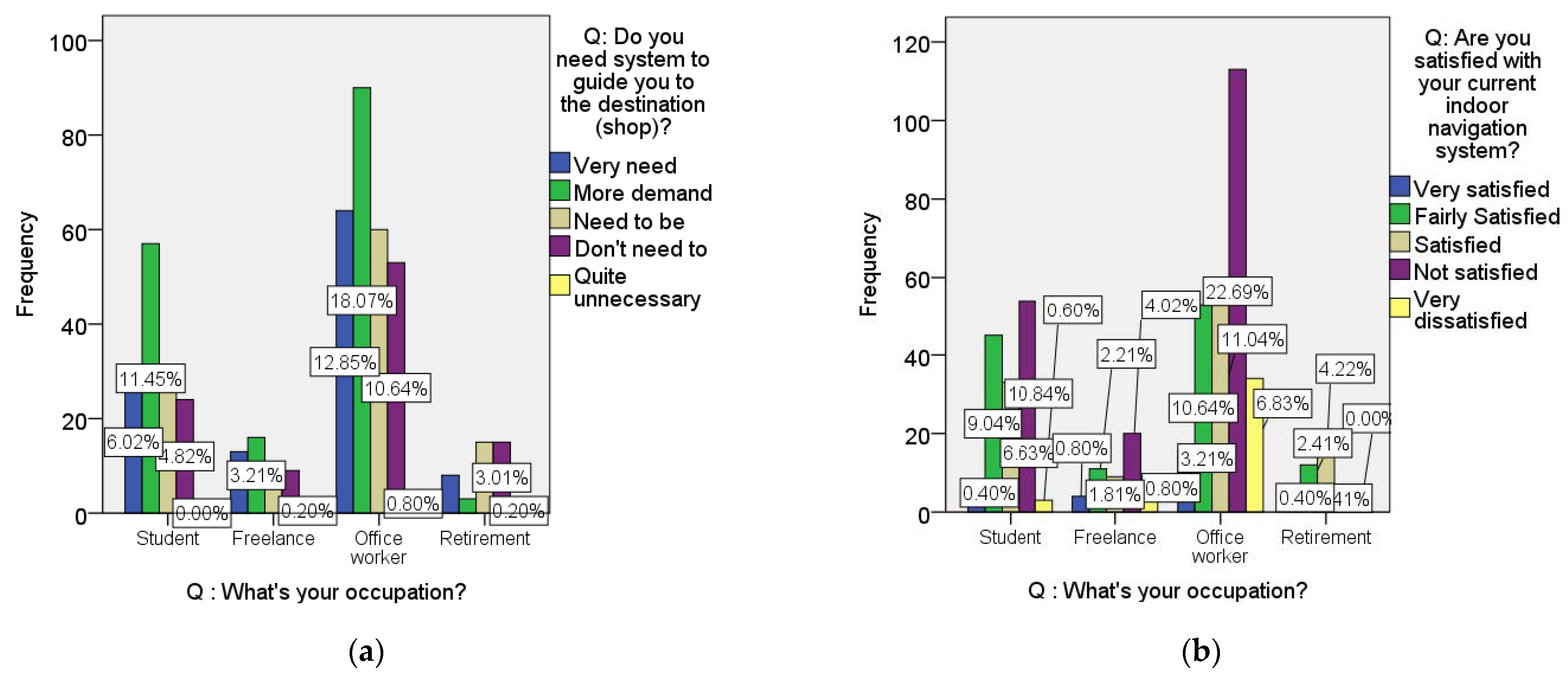This screenshot has width=1568, height=678.
Task: Click the green "More demand" legend swatch
Action: point(559,191)
